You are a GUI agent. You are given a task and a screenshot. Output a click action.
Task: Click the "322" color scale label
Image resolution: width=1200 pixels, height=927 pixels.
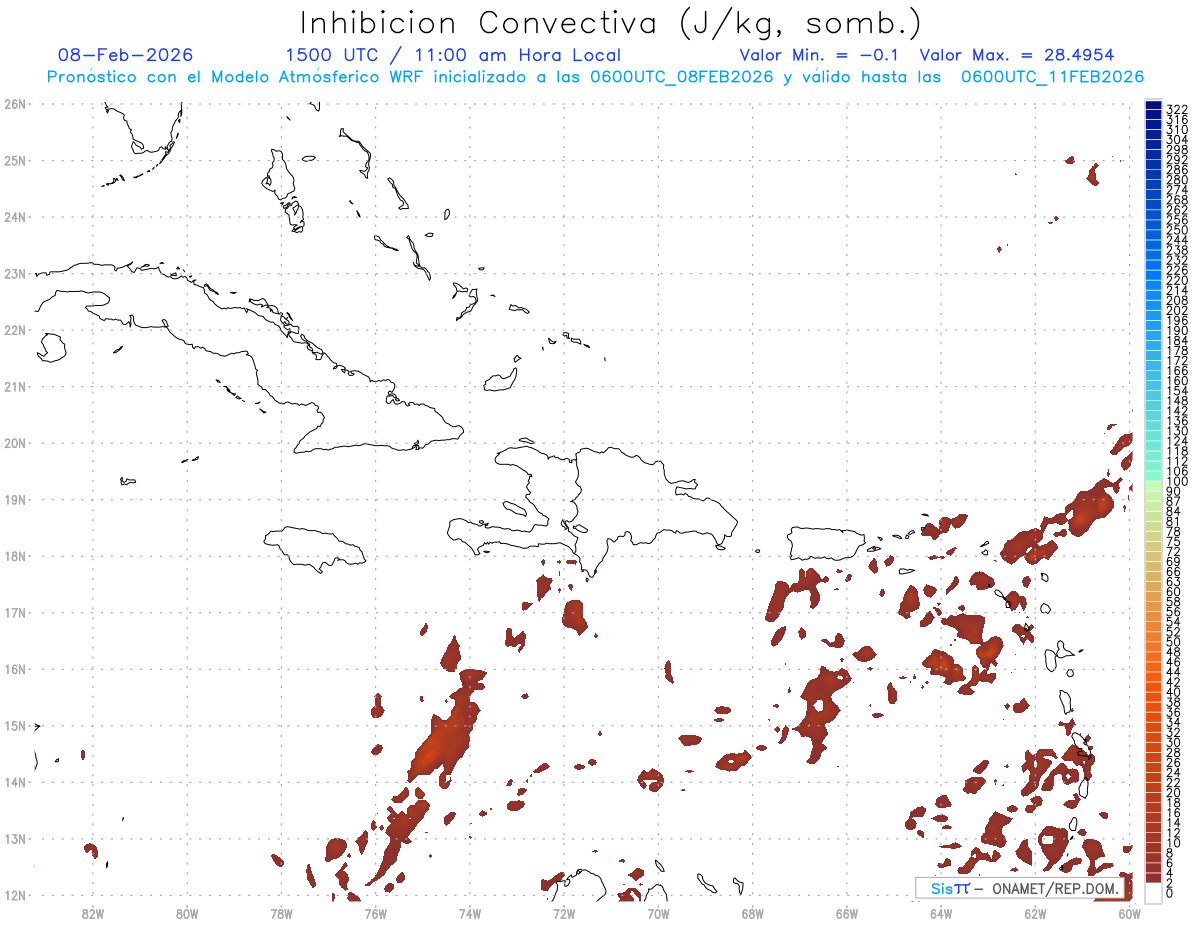coord(1177,108)
